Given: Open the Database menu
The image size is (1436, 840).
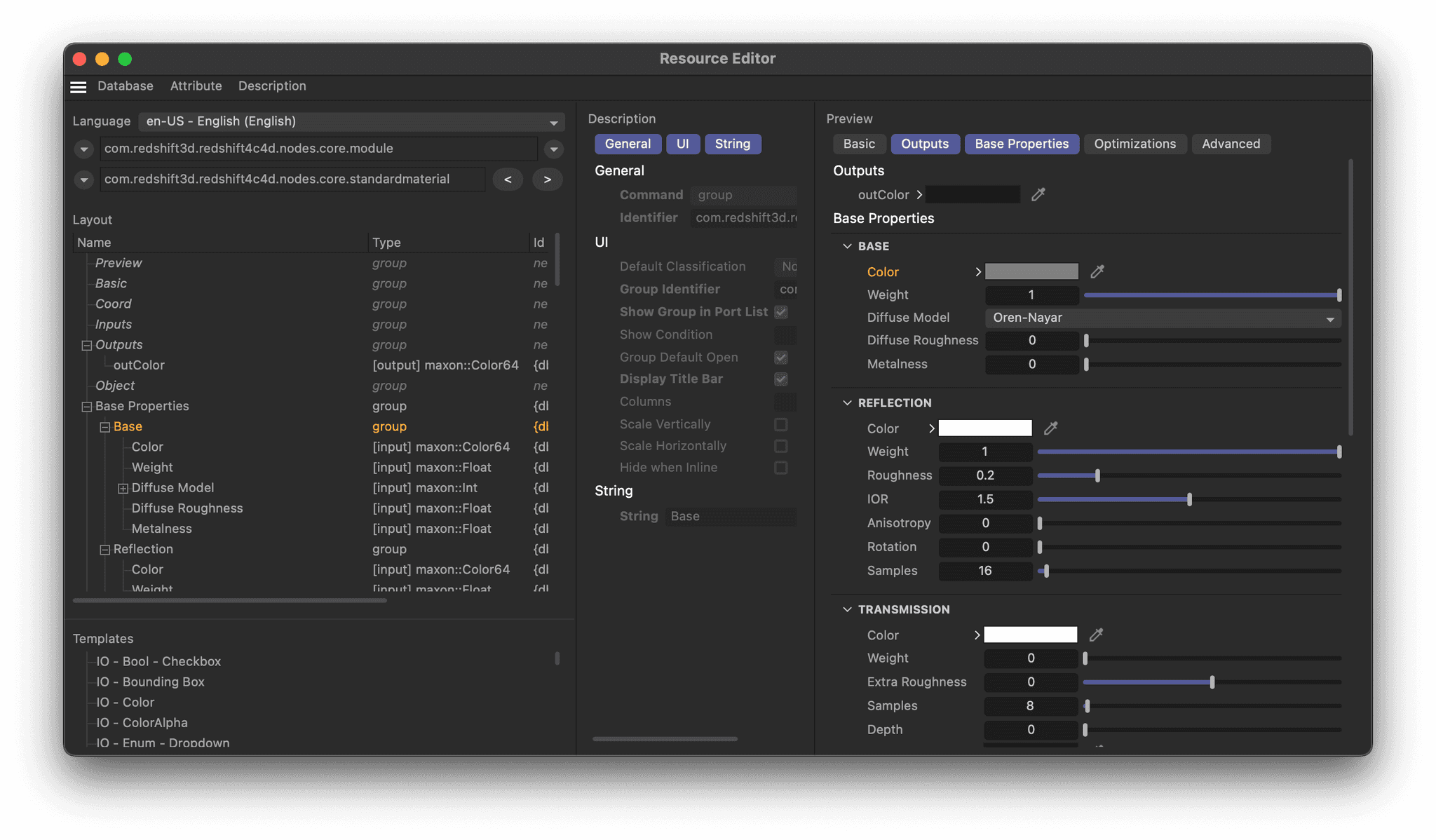Looking at the screenshot, I should pyautogui.click(x=126, y=86).
